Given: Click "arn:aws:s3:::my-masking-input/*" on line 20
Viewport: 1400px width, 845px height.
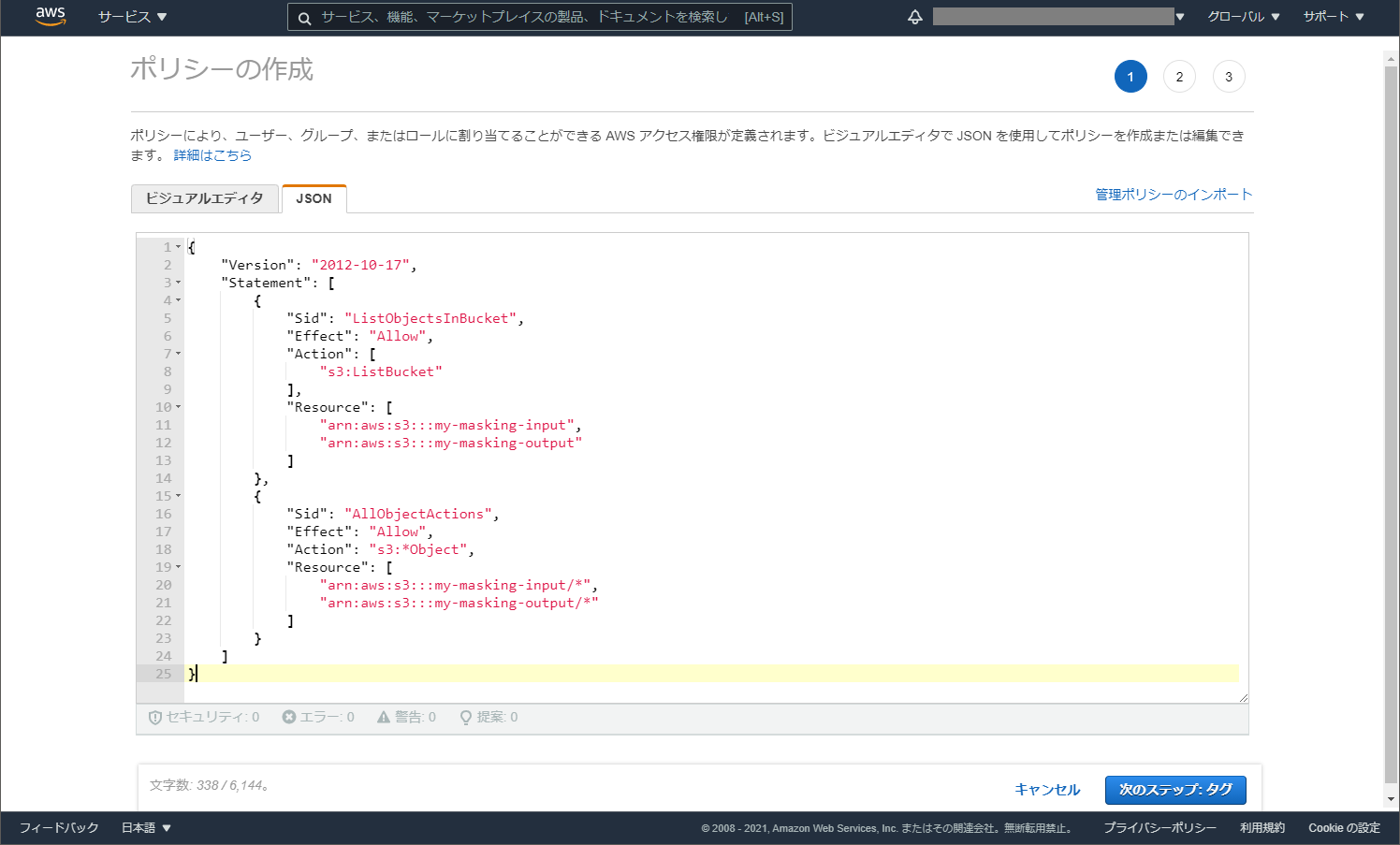Looking at the screenshot, I should pos(455,585).
